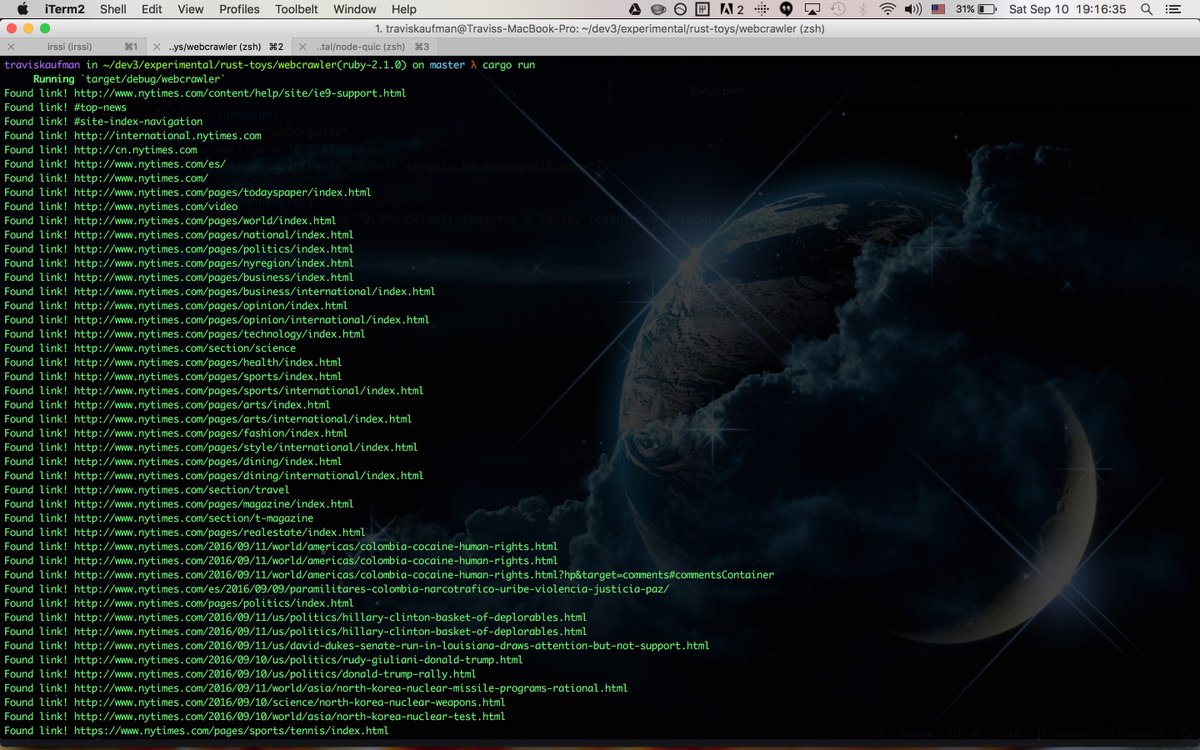This screenshot has height=750, width=1200.
Task: Click the http://www.nytimes.com/video line
Action: (x=121, y=206)
